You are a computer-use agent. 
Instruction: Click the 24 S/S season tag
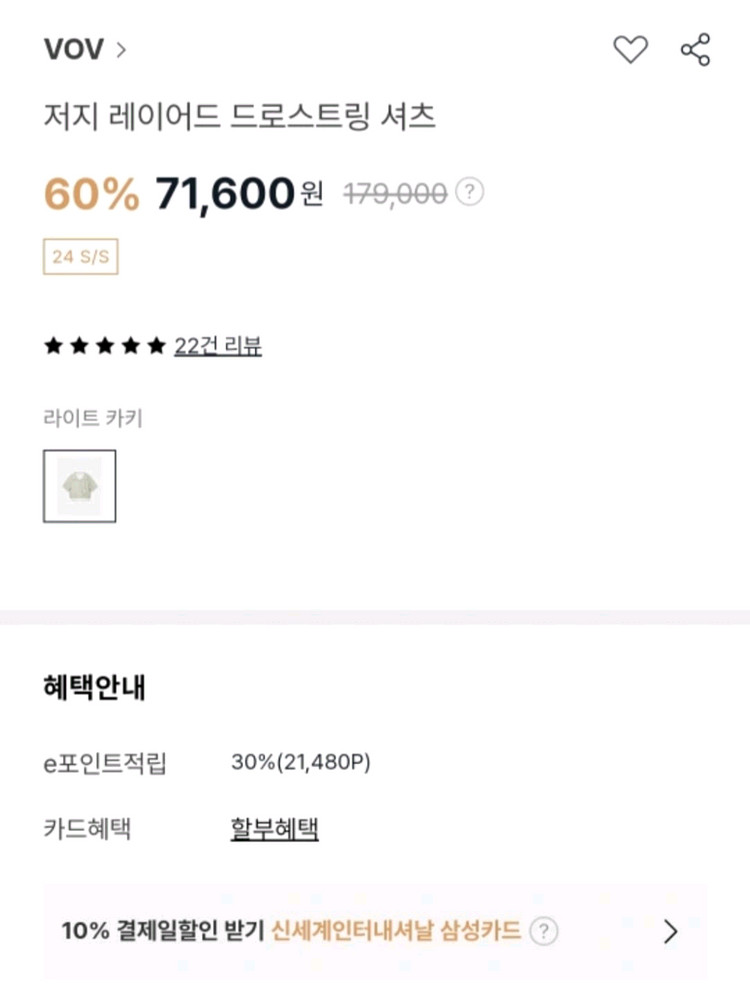click(80, 256)
